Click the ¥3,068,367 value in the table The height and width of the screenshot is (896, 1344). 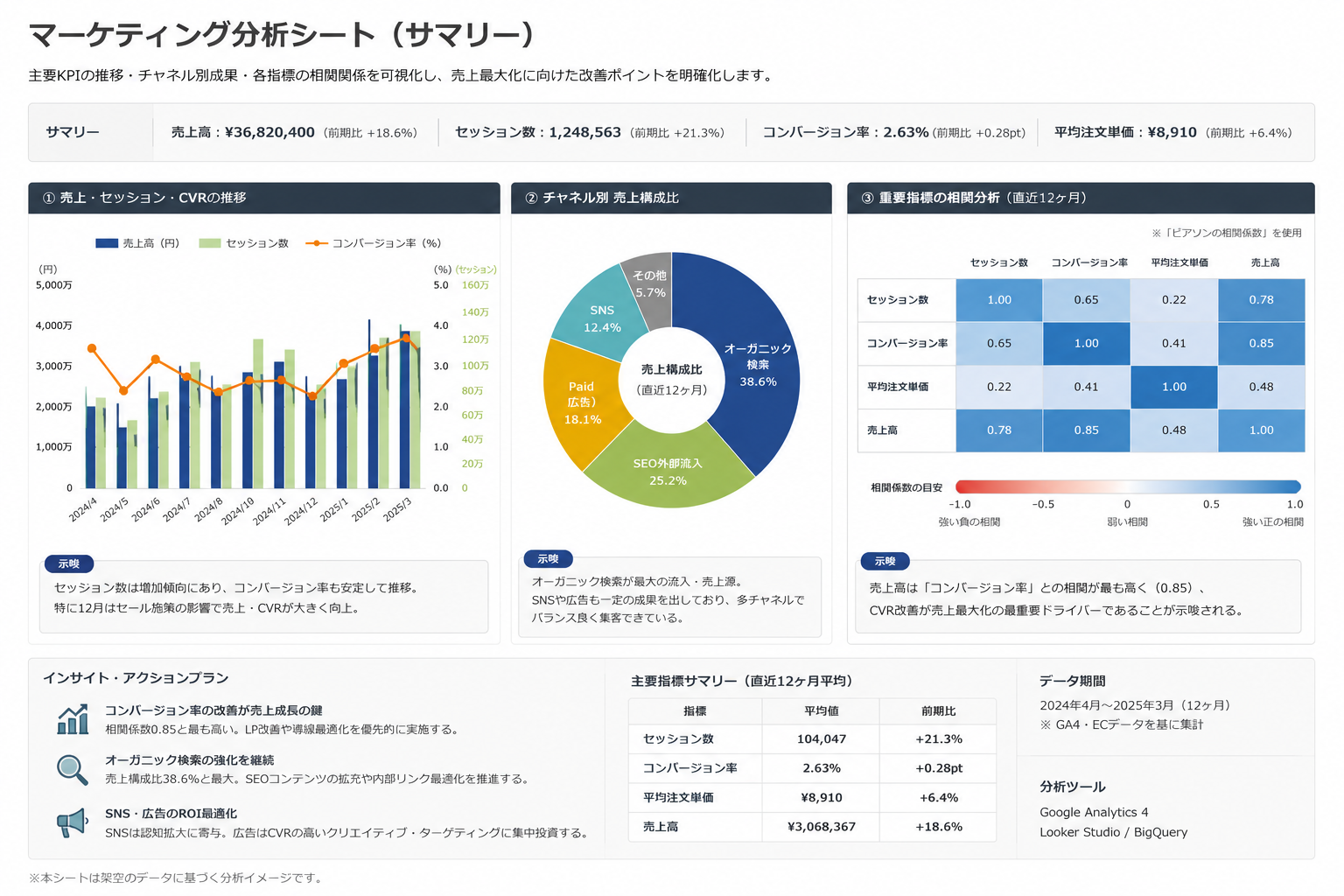click(822, 826)
